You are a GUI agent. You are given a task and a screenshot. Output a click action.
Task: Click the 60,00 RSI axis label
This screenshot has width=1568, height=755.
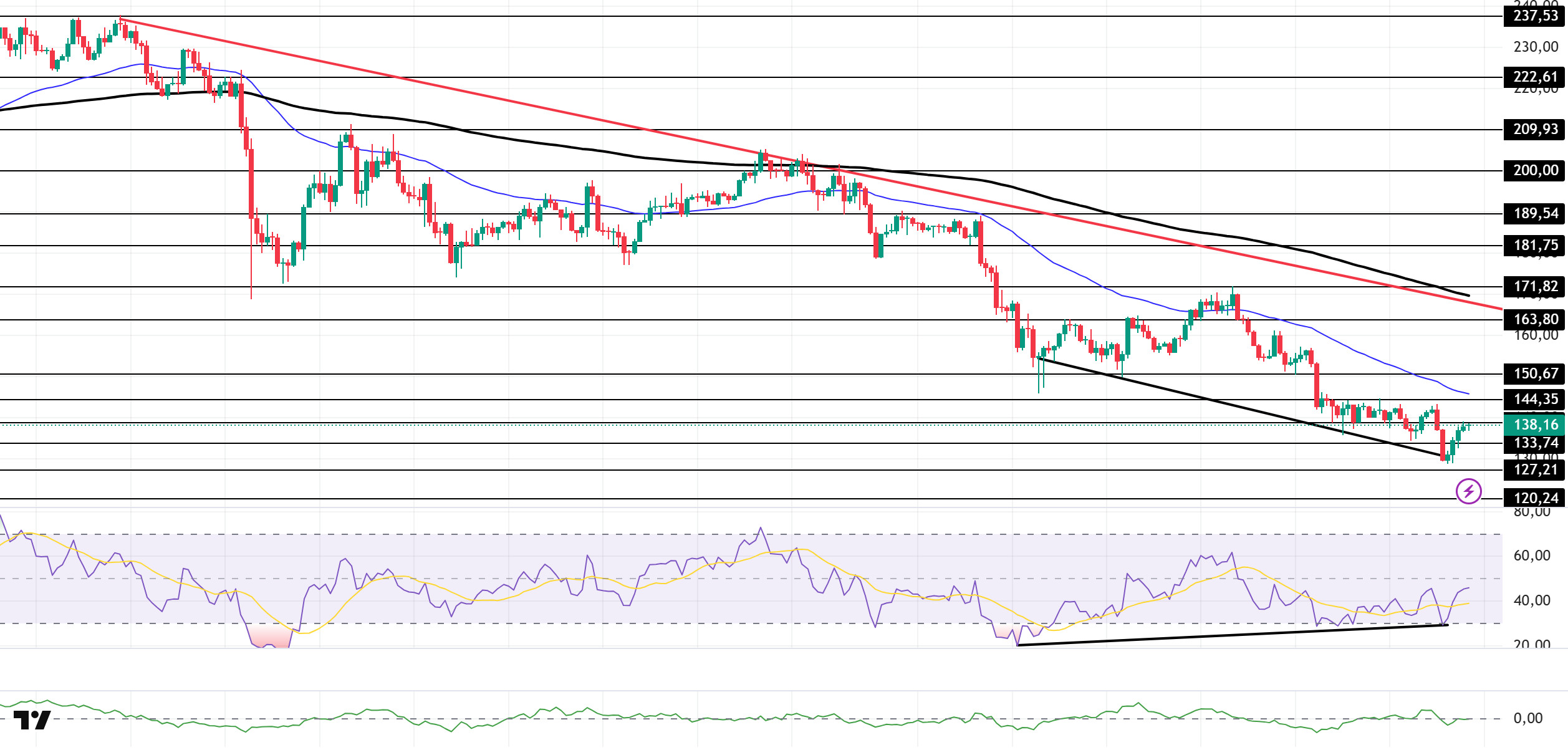point(1531,555)
